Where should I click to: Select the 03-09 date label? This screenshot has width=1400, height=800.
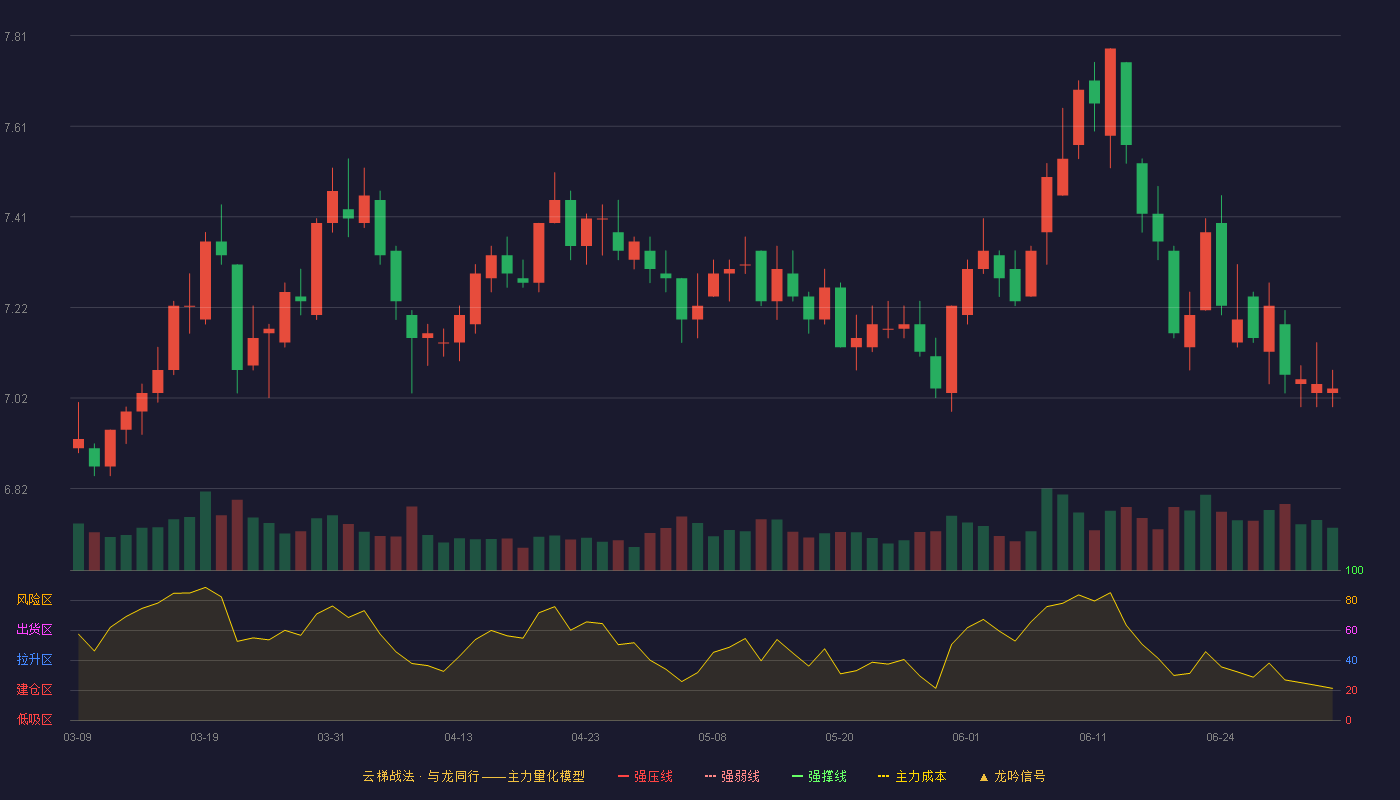(78, 737)
